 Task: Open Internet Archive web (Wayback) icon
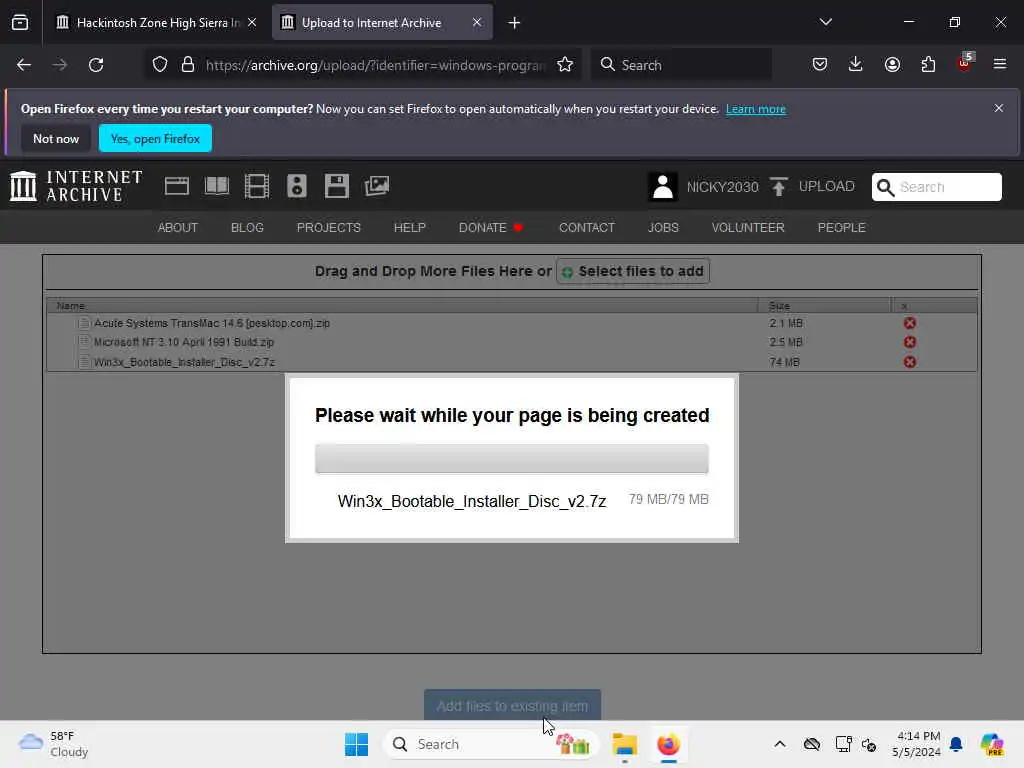point(176,187)
